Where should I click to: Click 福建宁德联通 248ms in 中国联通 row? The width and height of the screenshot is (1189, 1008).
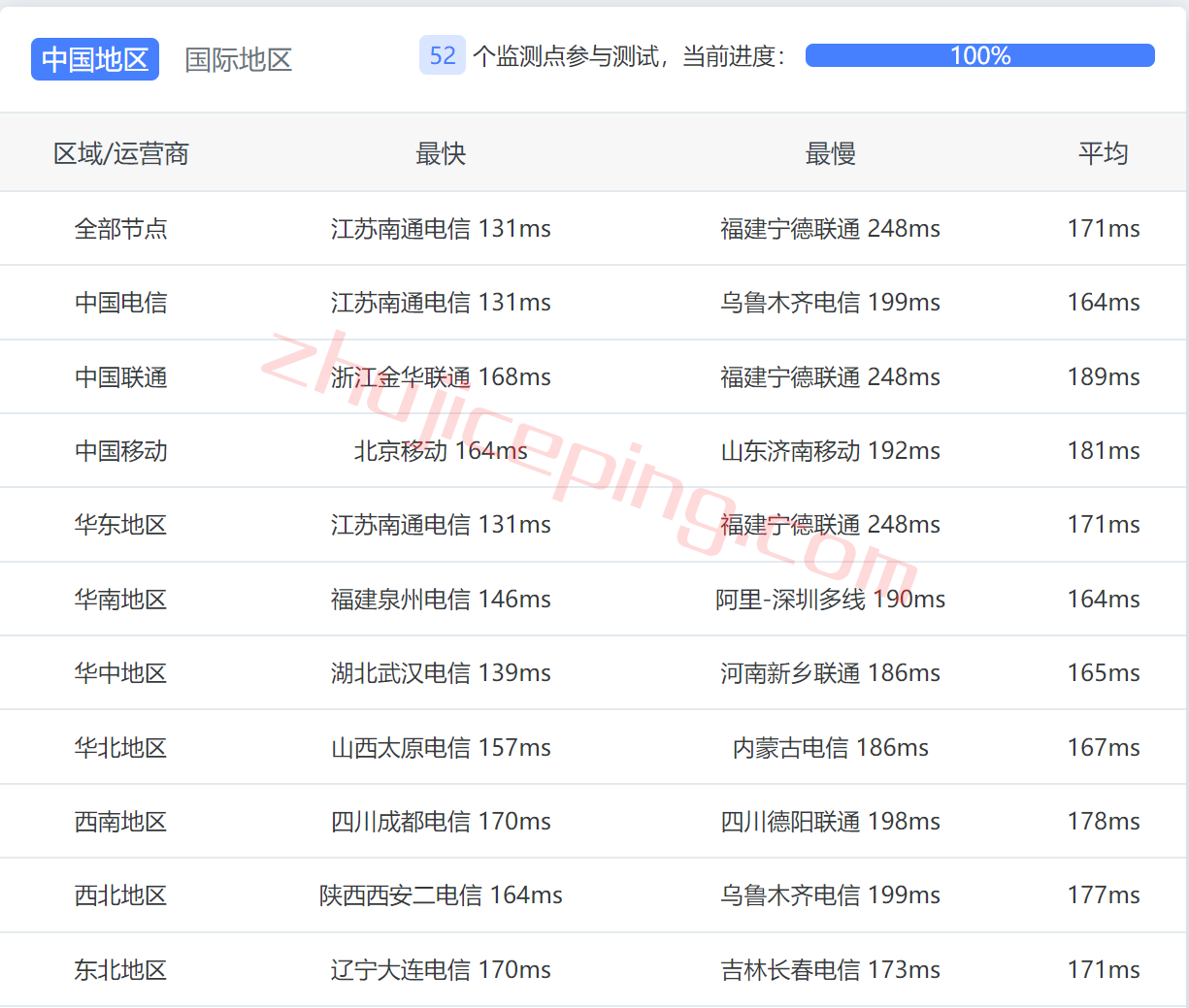(830, 376)
